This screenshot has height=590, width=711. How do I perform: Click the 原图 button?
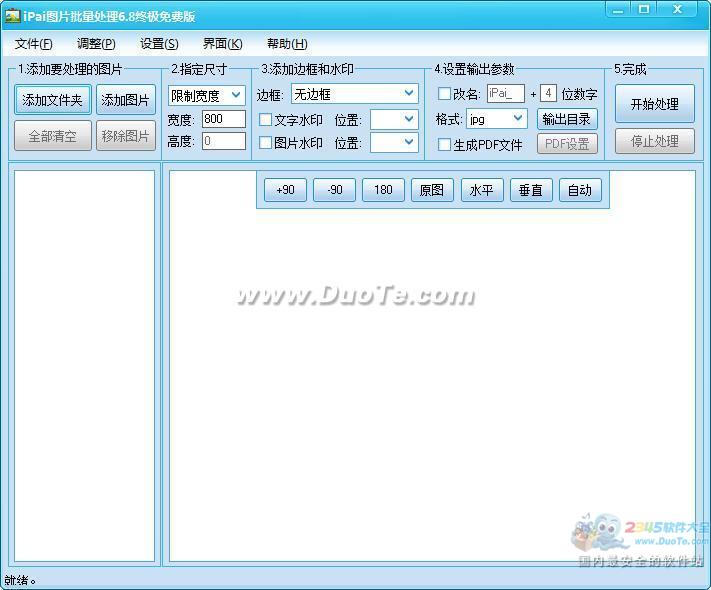click(x=432, y=190)
